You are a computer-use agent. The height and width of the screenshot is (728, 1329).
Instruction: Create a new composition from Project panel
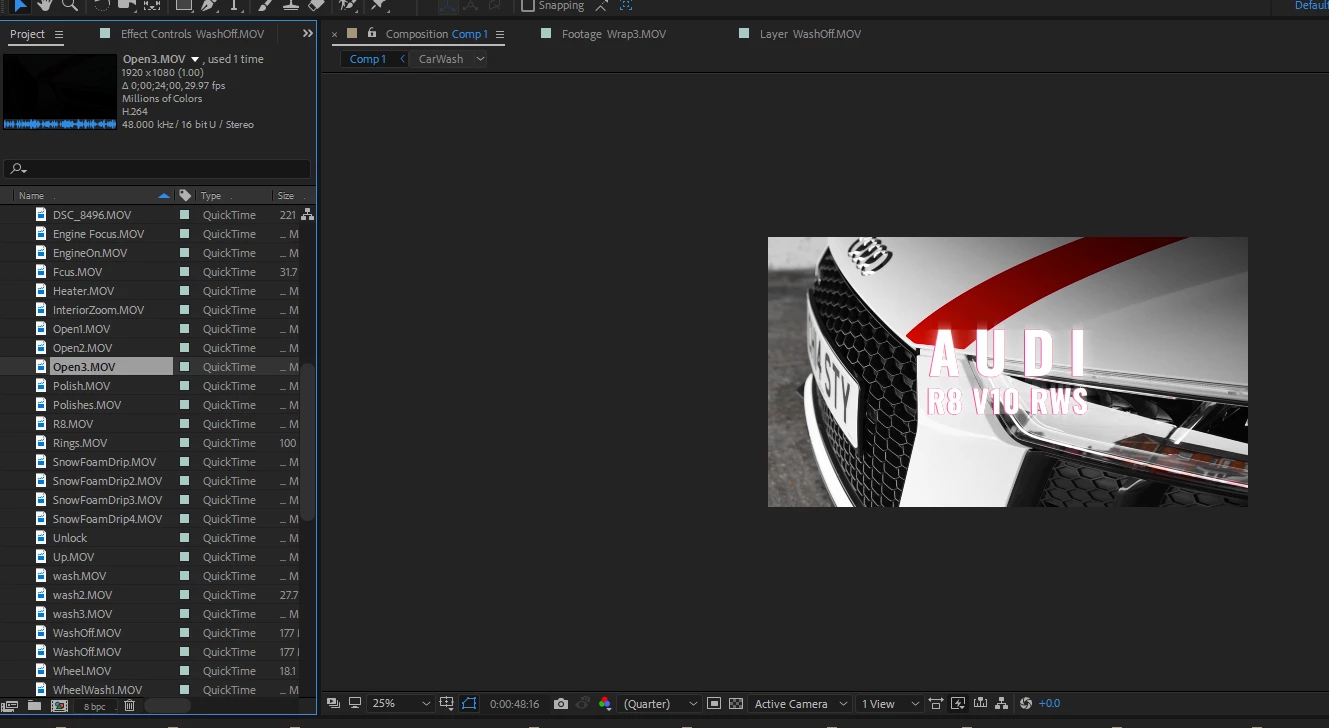click(x=59, y=706)
